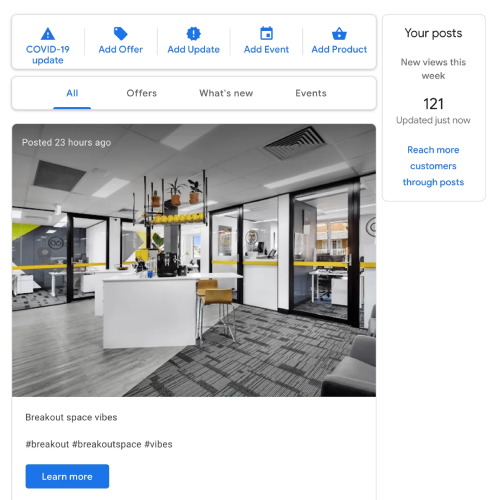491x500 pixels.
Task: Click the 121 new views count
Action: [433, 104]
